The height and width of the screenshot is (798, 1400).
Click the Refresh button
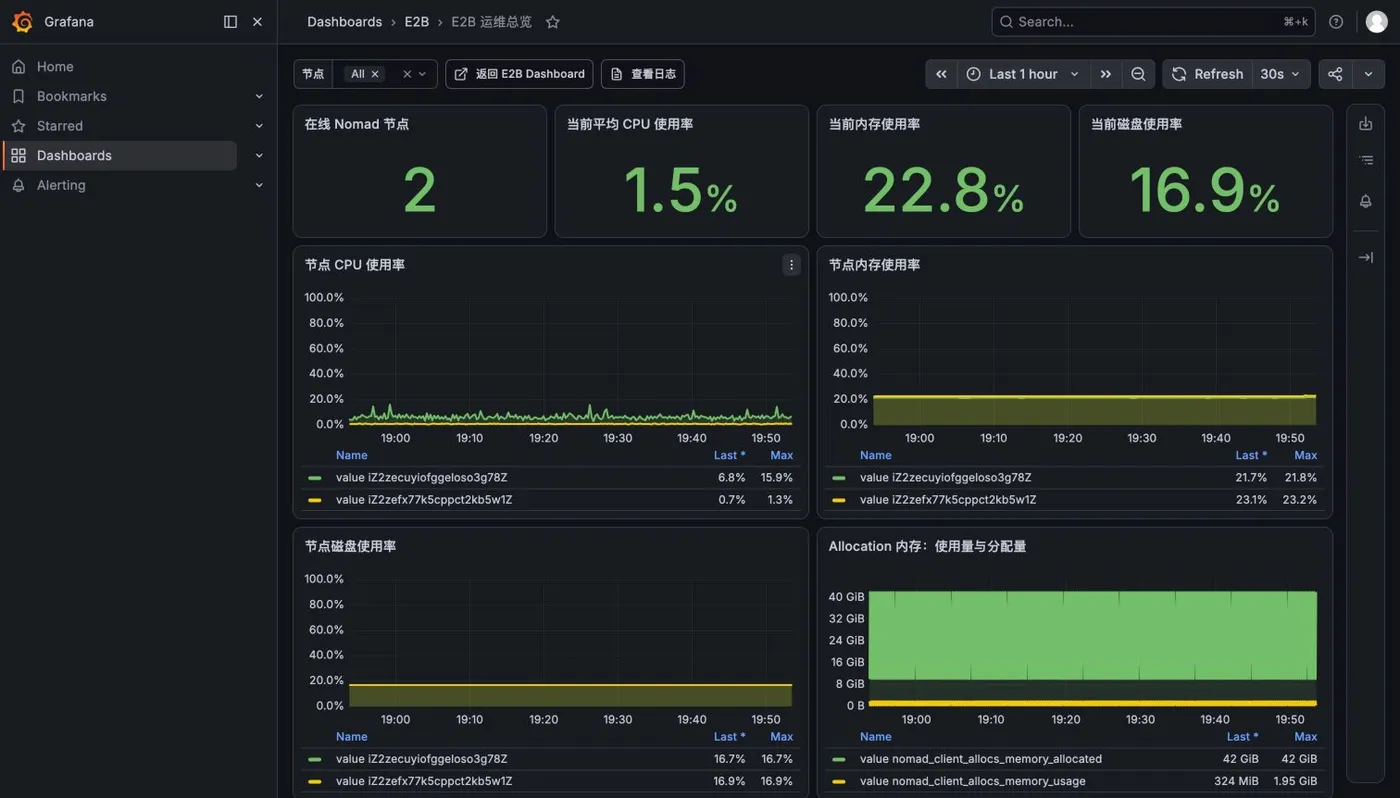pyautogui.click(x=1207, y=74)
